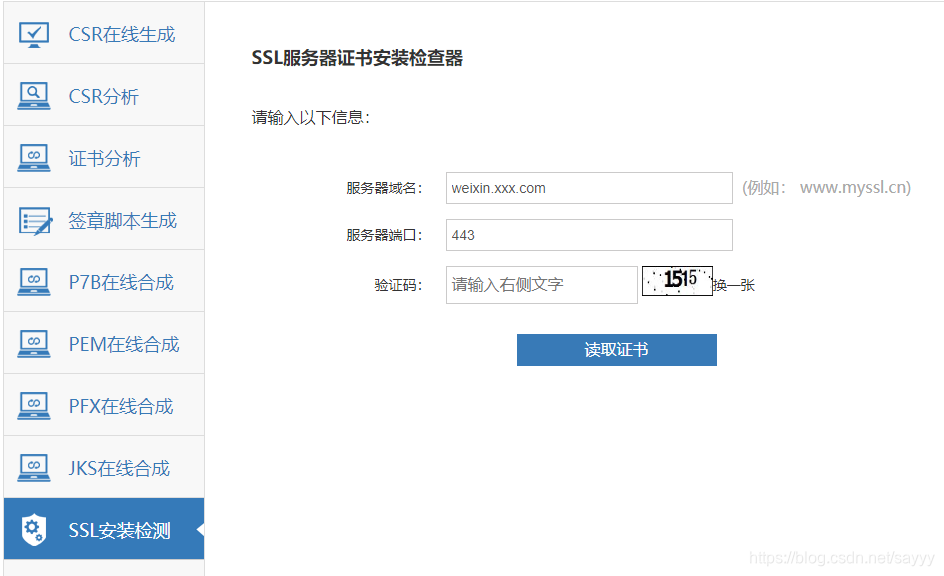
Task: Click the 服务器域名 input showing weixin.xxx.com
Action: coord(588,187)
